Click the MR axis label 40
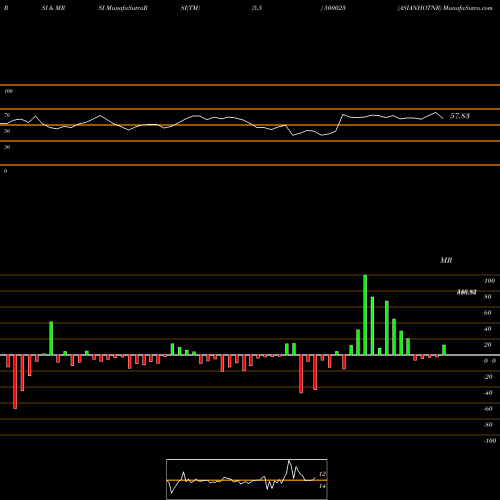Viewport: 500px width, 500px height. coord(487,329)
